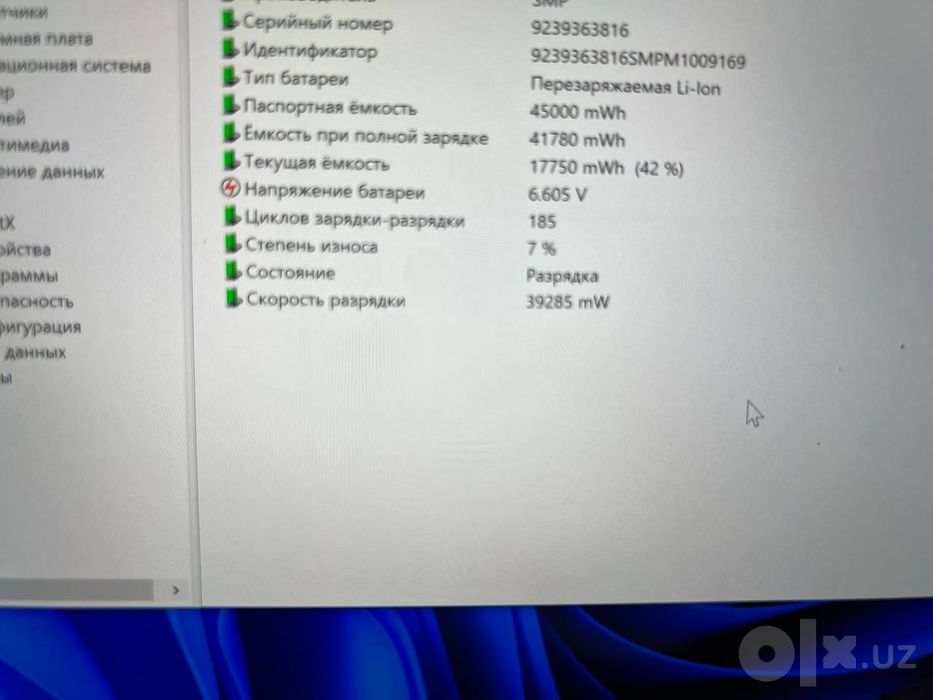Click identifier value 9239363816SMPM1009169
Viewport: 933px width, 700px height.
tap(638, 59)
